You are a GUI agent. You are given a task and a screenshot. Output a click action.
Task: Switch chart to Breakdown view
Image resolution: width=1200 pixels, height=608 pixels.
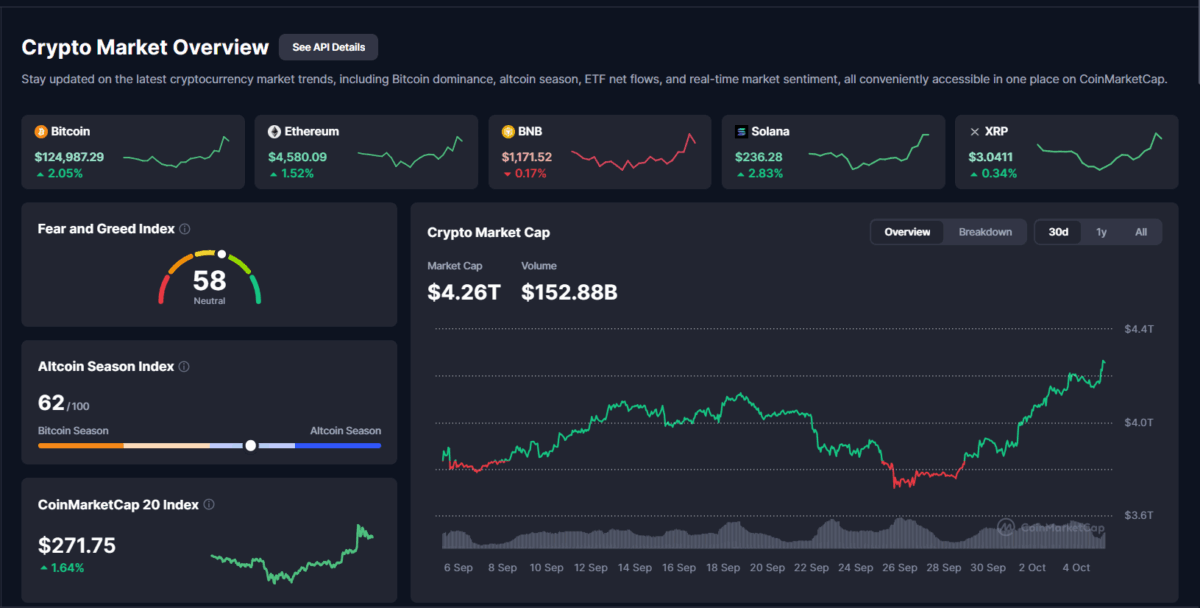click(x=985, y=232)
